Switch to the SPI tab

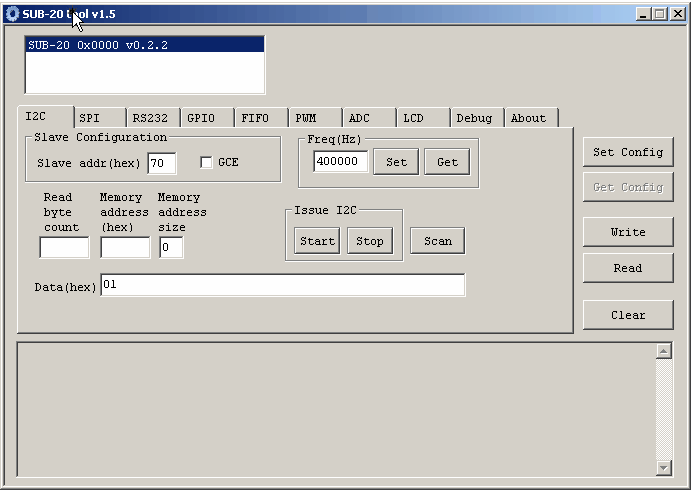point(90,118)
